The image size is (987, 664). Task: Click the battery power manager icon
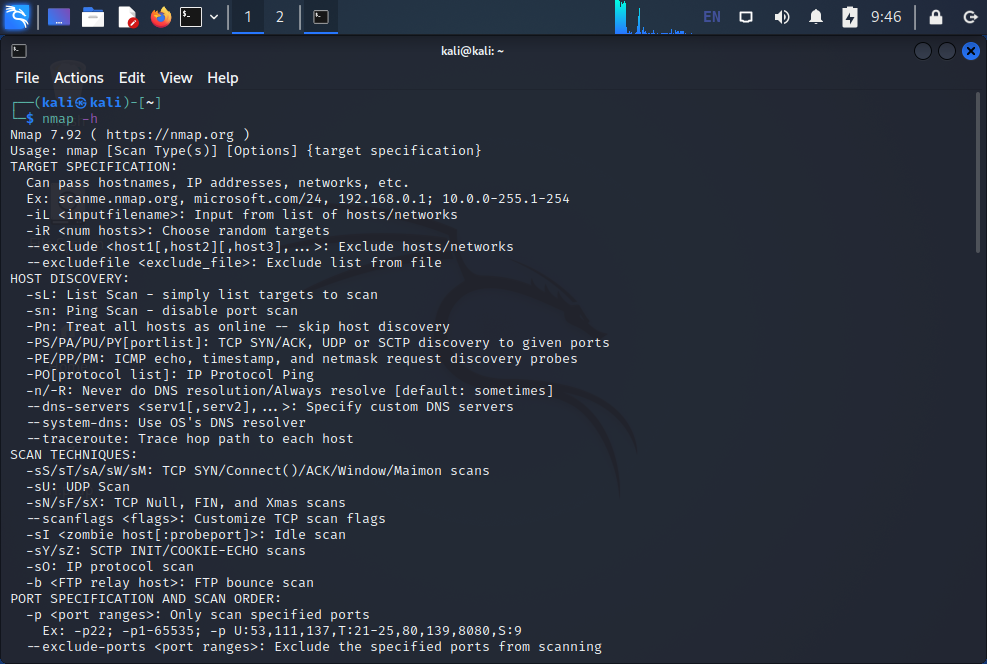click(x=850, y=17)
